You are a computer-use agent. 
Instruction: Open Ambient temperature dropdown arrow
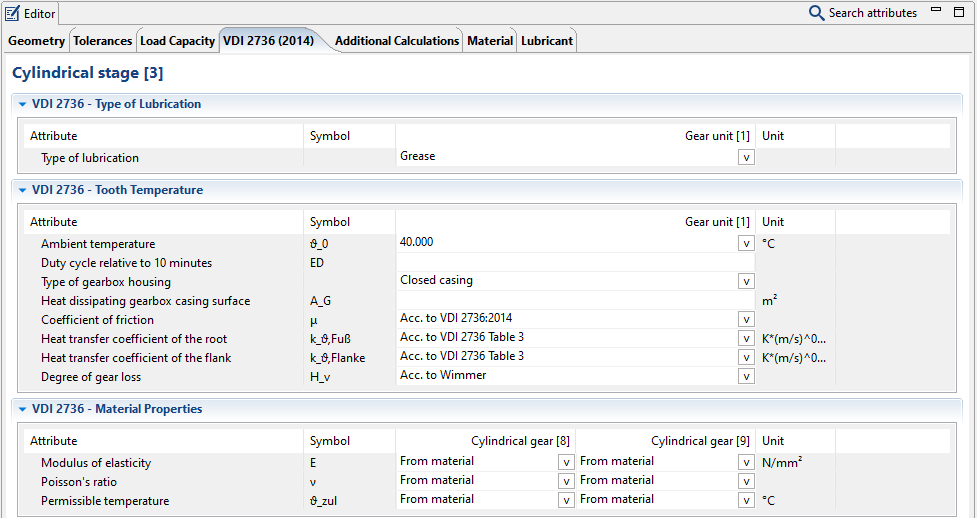click(x=746, y=243)
